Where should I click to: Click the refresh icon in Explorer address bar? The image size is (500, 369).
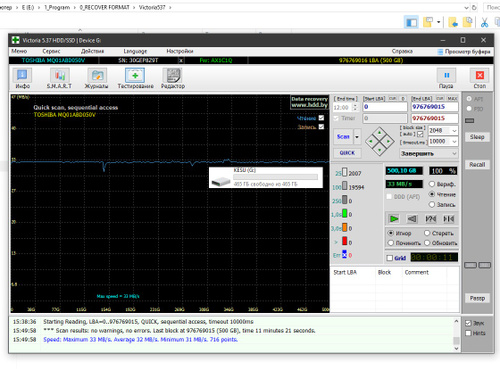[x=474, y=7]
